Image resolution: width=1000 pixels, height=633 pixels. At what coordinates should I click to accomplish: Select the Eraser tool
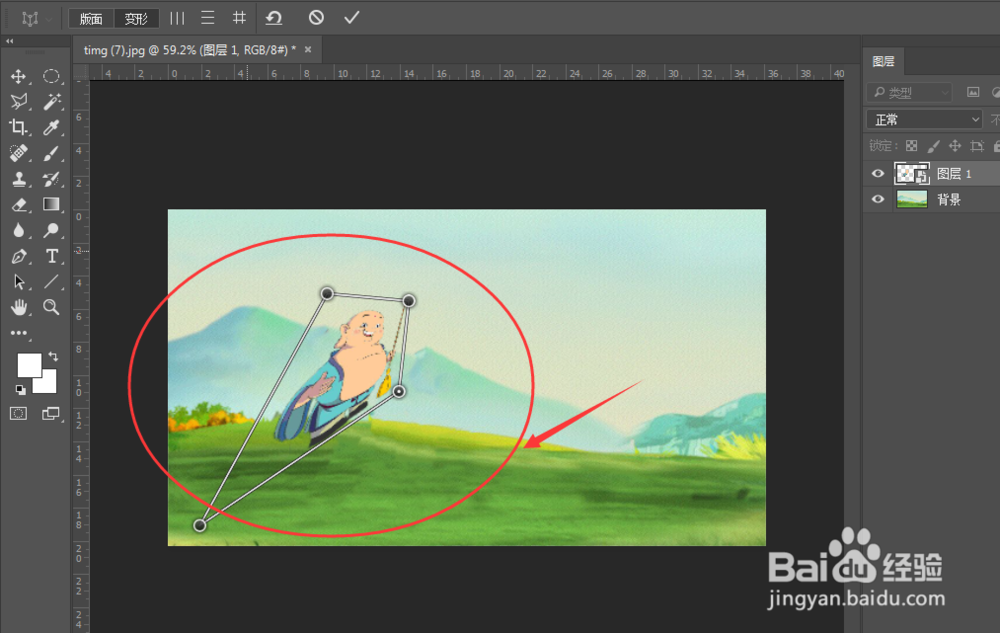point(18,205)
